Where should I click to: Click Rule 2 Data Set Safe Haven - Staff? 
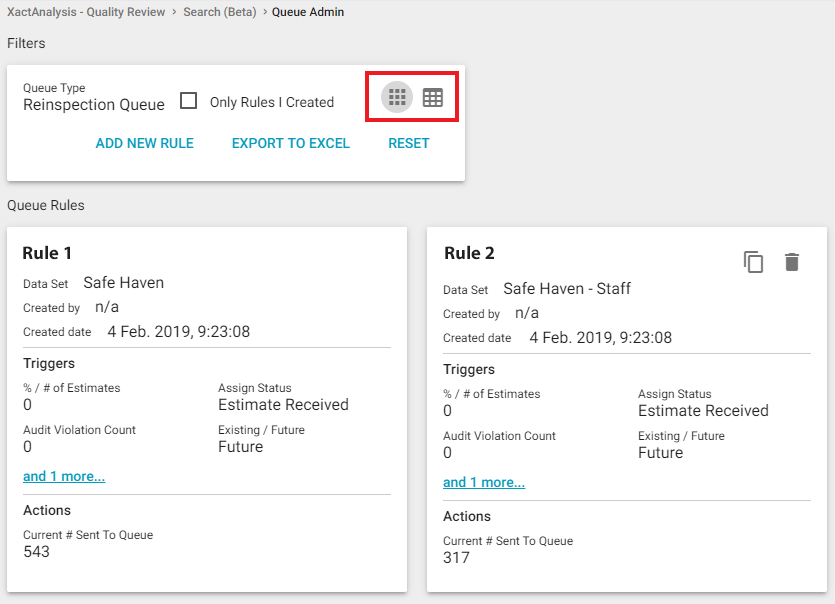pyautogui.click(x=567, y=288)
